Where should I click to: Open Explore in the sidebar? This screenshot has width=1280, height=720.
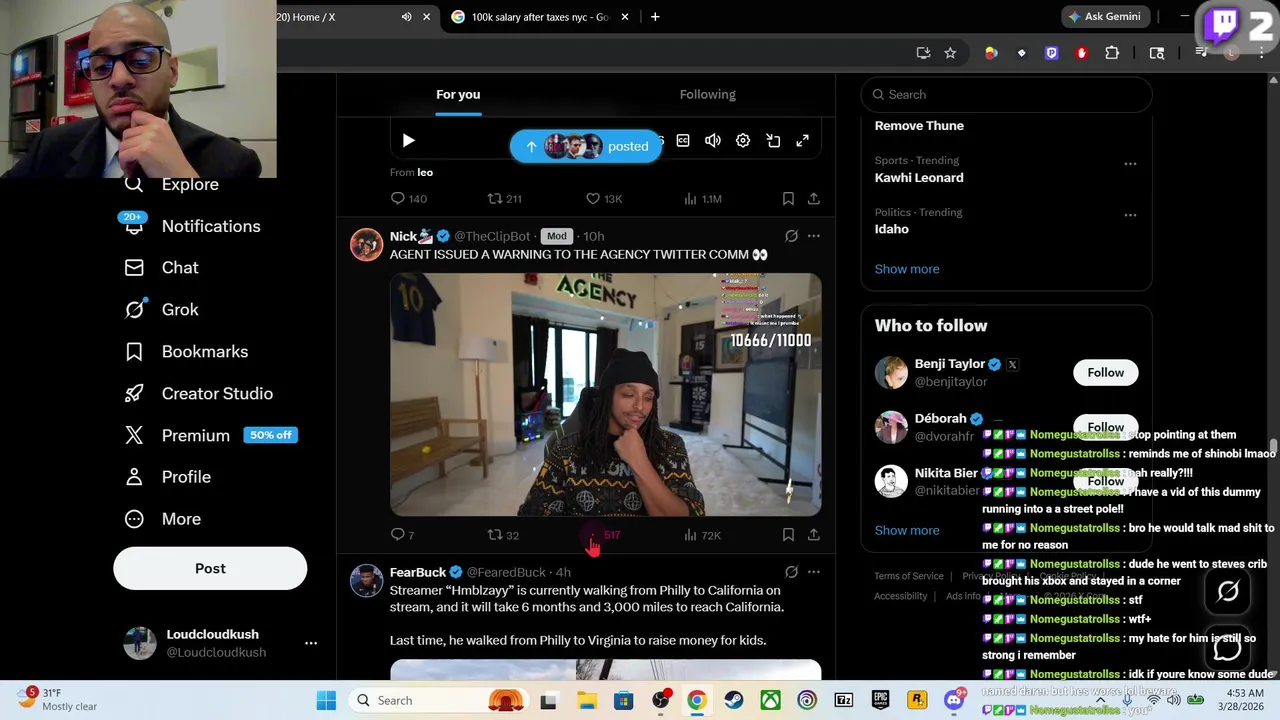pos(171,184)
